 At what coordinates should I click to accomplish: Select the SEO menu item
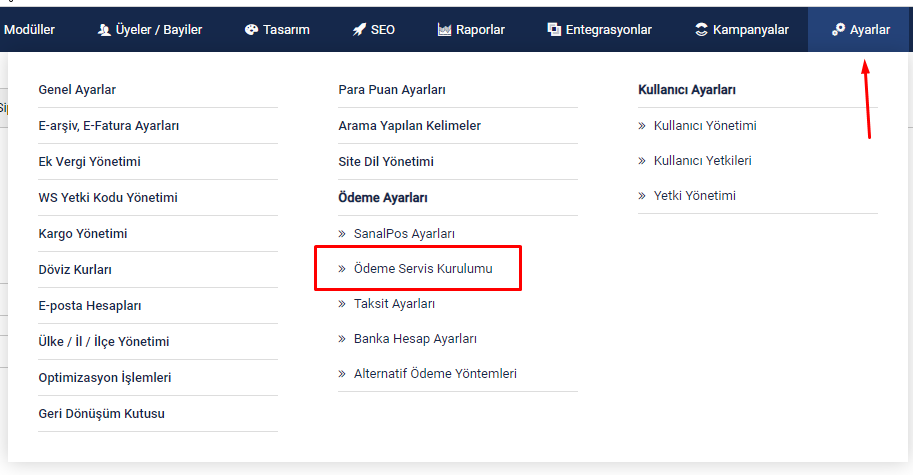(x=373, y=30)
